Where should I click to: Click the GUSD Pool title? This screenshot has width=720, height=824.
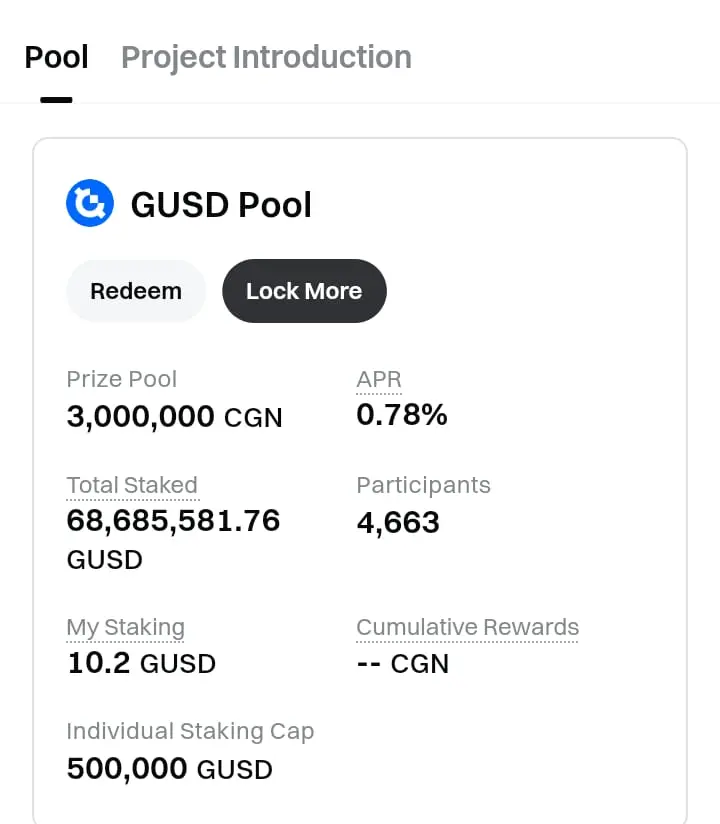tap(221, 205)
